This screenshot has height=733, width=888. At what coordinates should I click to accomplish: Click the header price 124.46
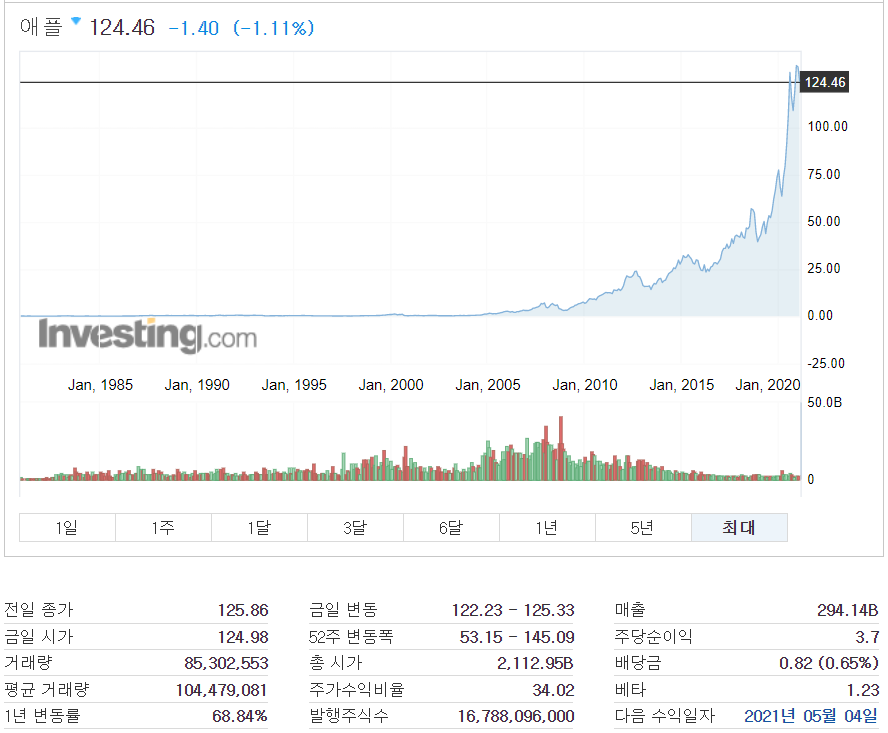(122, 27)
